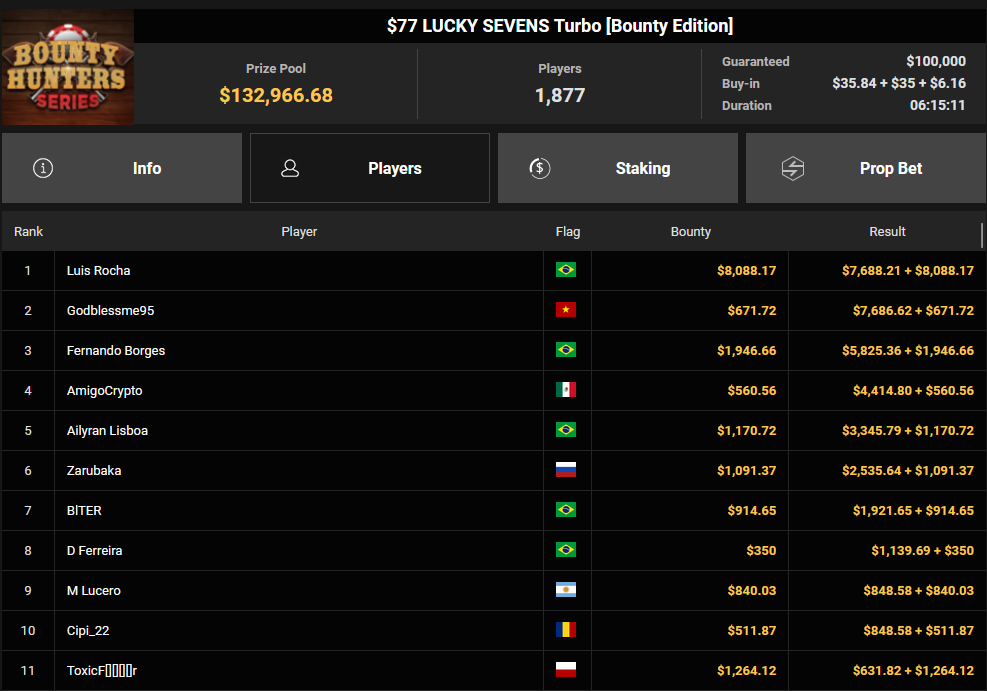Click the $671.72 bounty value
987x691 pixels.
click(752, 310)
